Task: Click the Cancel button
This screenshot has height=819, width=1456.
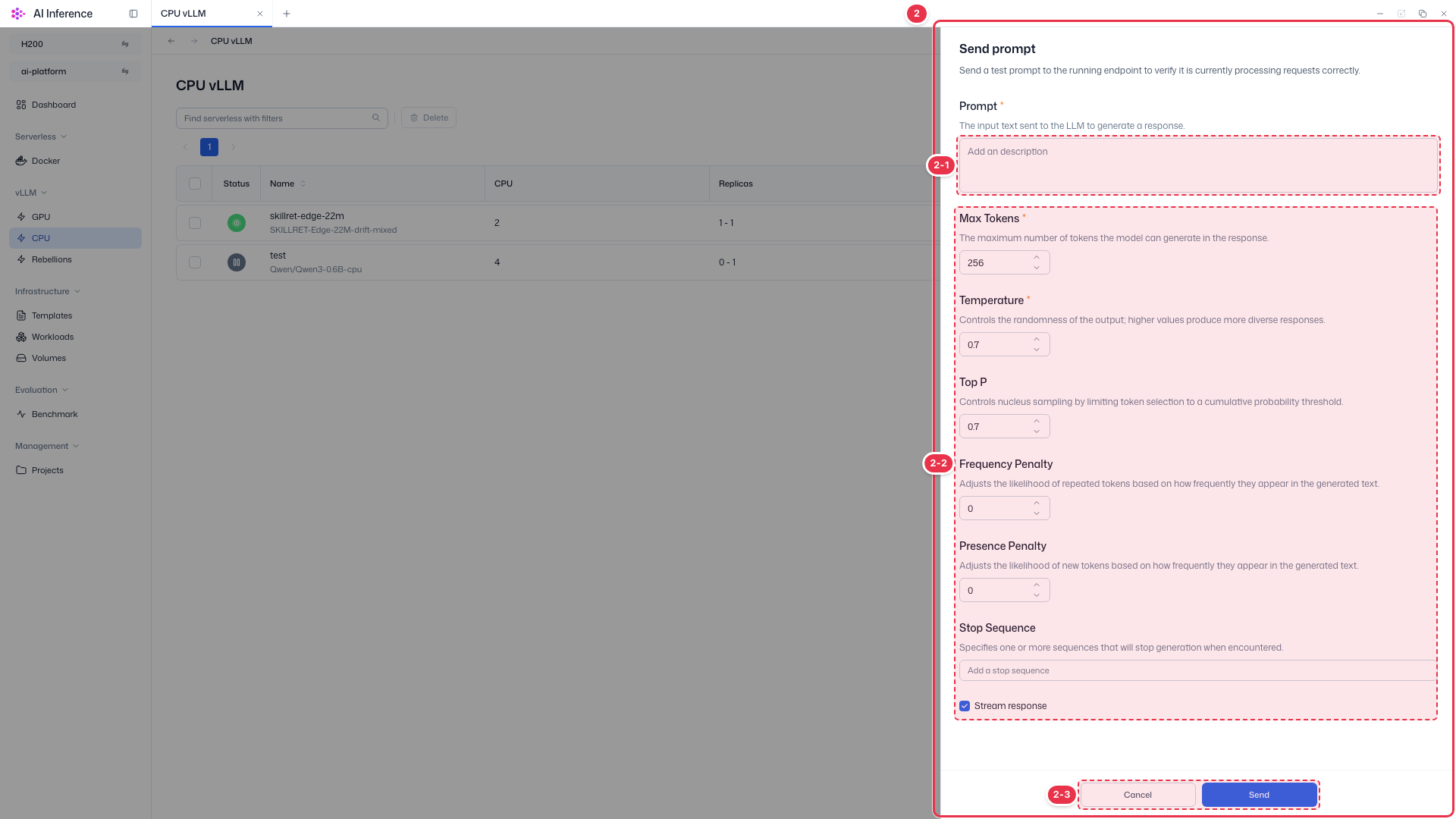Action: coord(1137,795)
